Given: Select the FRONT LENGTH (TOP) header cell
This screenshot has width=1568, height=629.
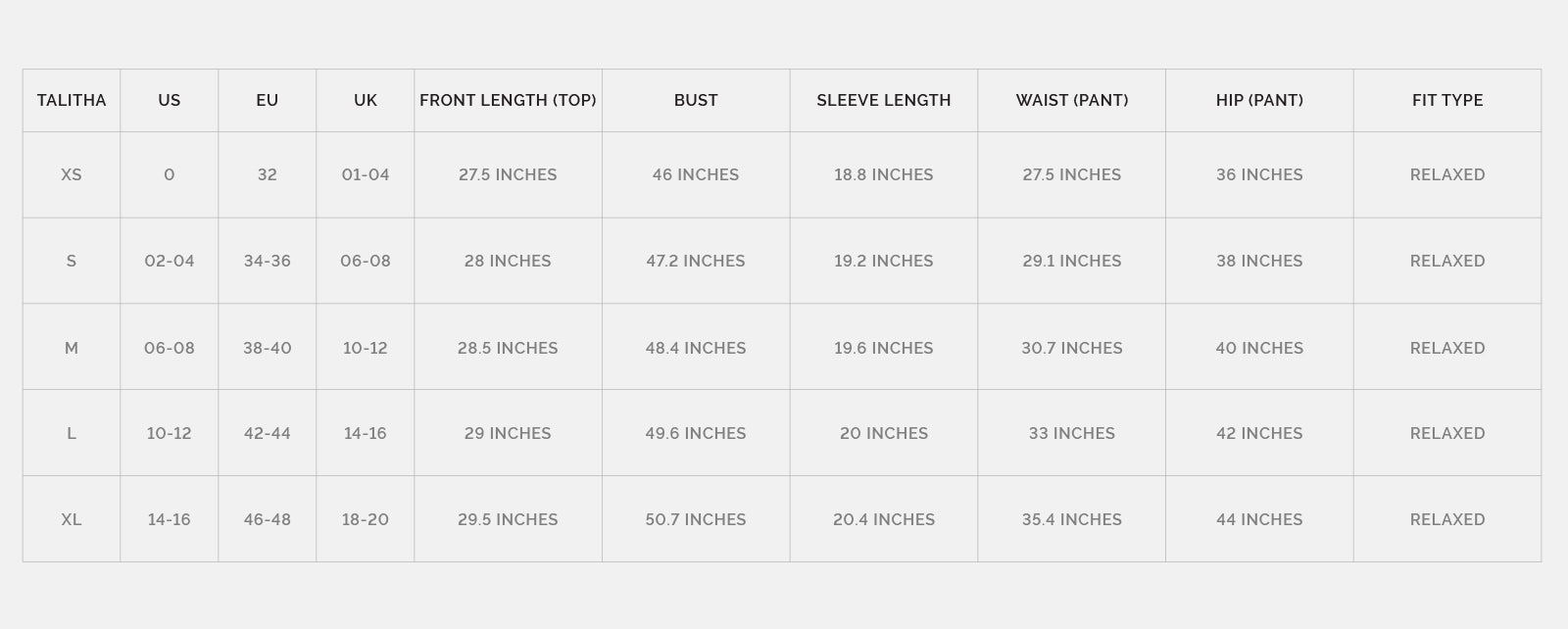Looking at the screenshot, I should (508, 100).
